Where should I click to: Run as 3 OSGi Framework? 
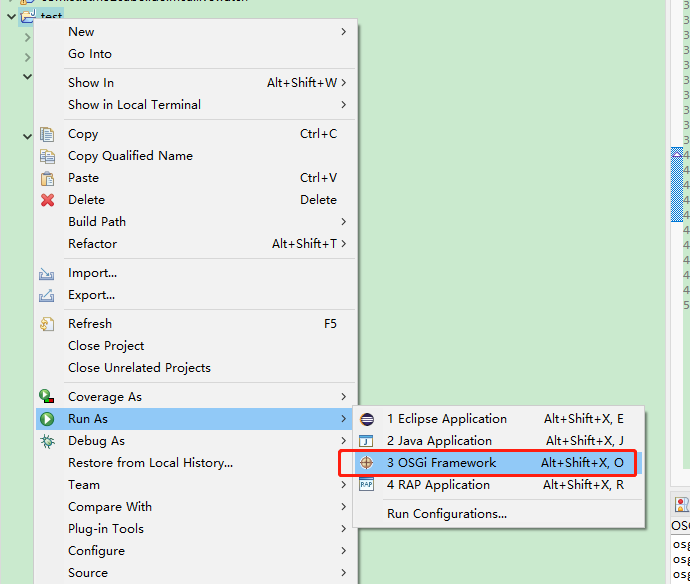coord(499,463)
